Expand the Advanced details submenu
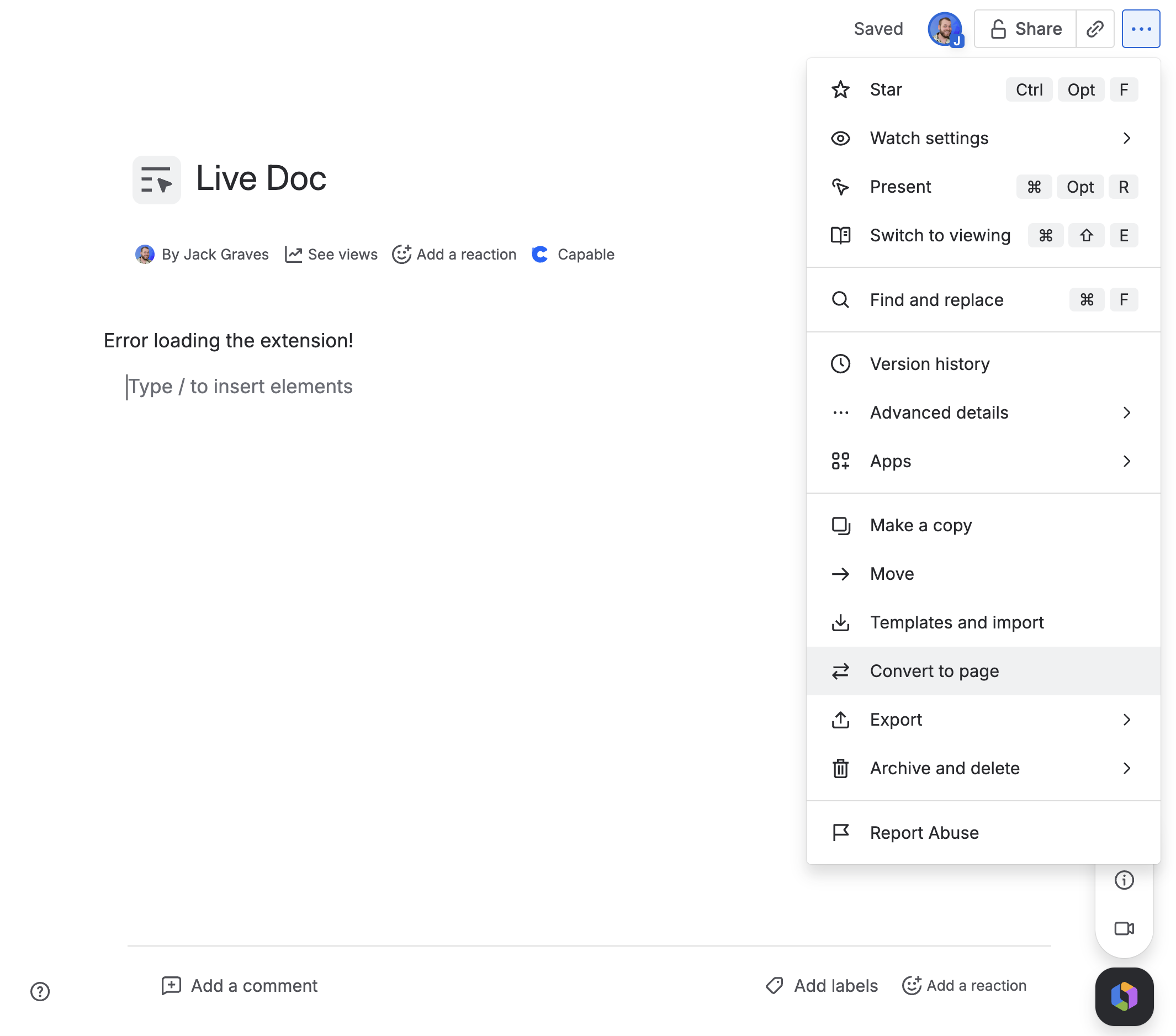The image size is (1176, 1036). (x=983, y=413)
